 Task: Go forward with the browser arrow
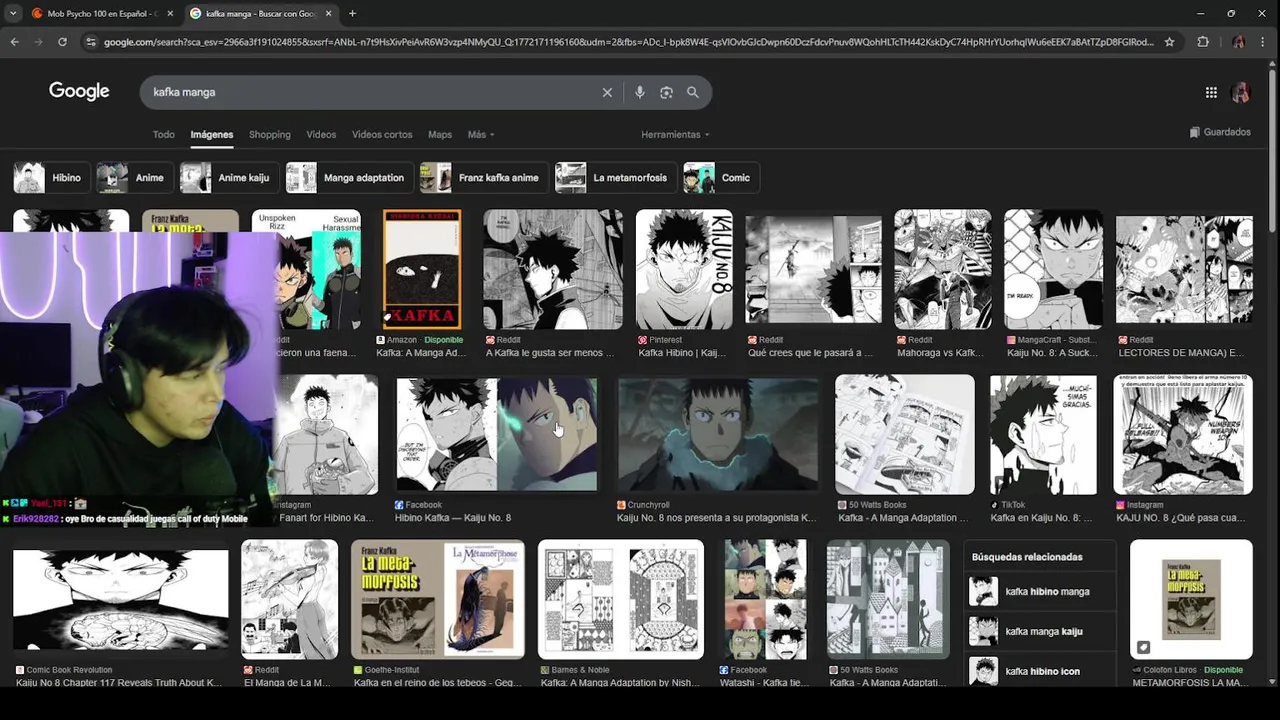point(38,42)
